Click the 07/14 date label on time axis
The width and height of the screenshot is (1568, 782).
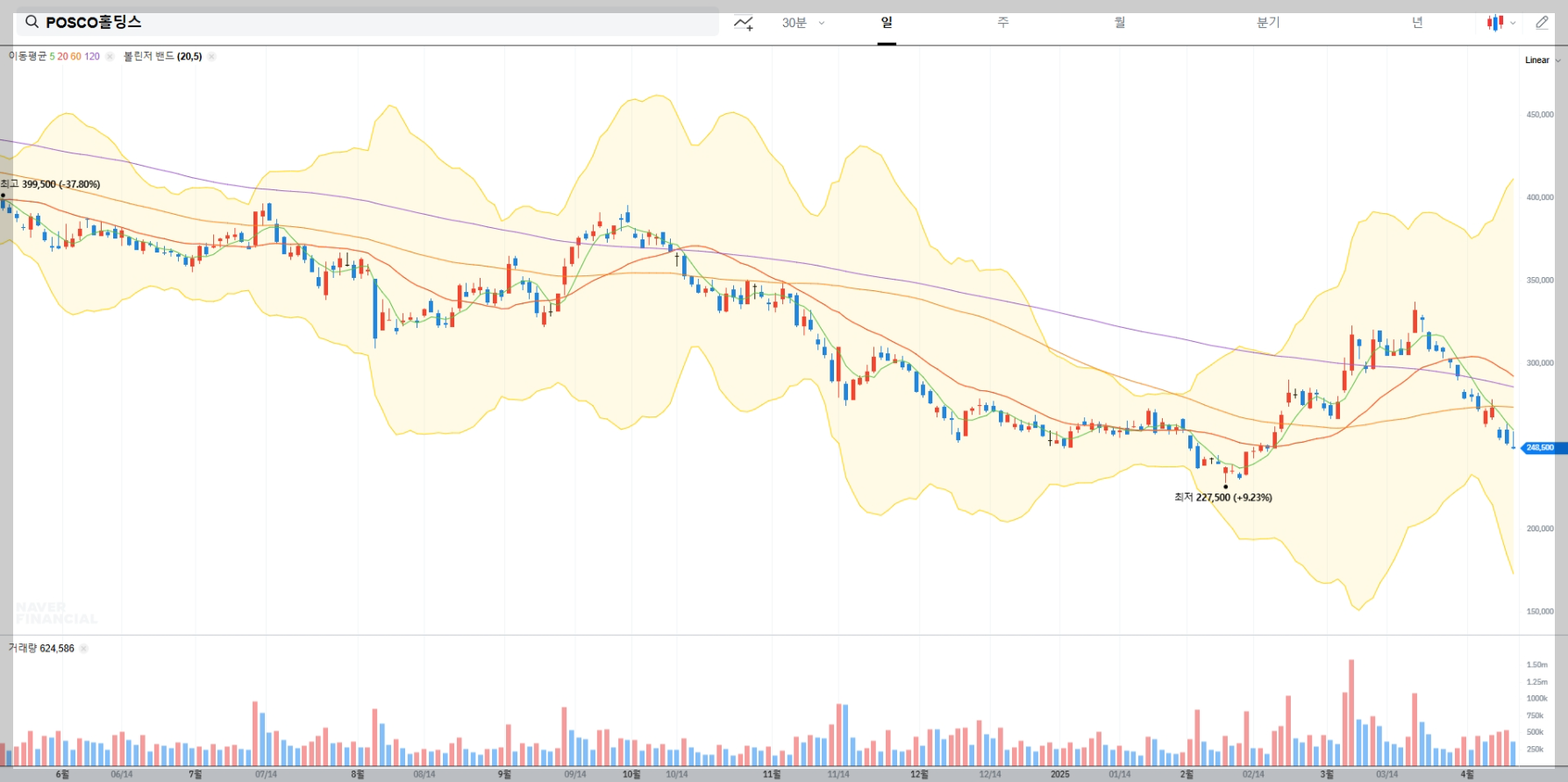[x=266, y=774]
